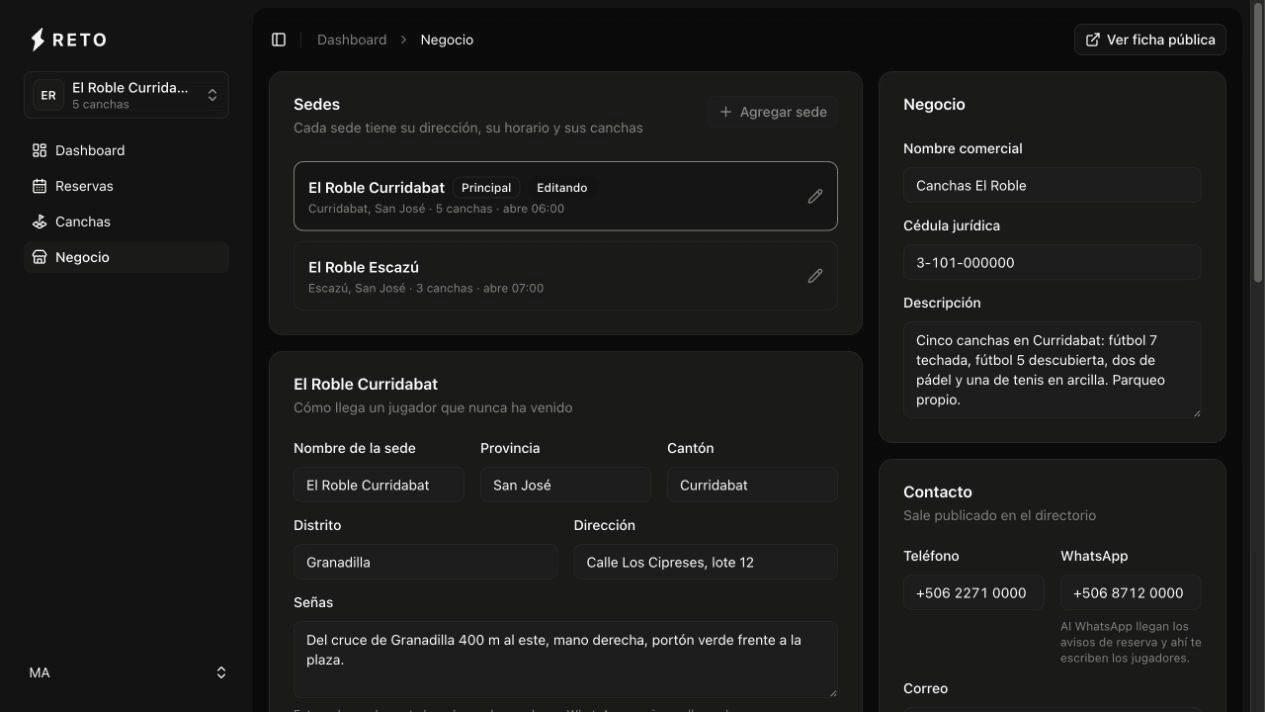The height and width of the screenshot is (712, 1265).
Task: Click the Canchas icon in sidebar
Action: click(x=40, y=222)
